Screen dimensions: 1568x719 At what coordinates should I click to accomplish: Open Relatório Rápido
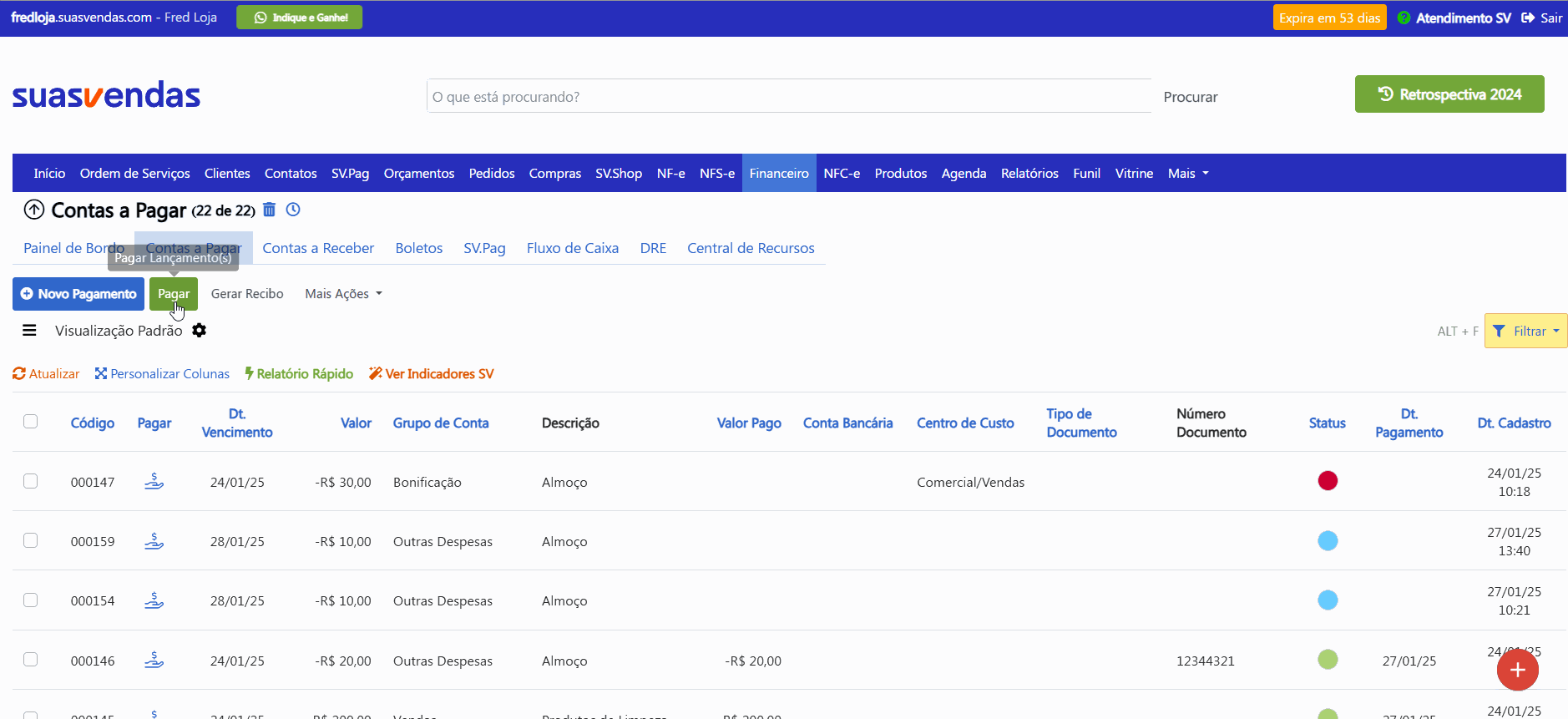tap(299, 374)
